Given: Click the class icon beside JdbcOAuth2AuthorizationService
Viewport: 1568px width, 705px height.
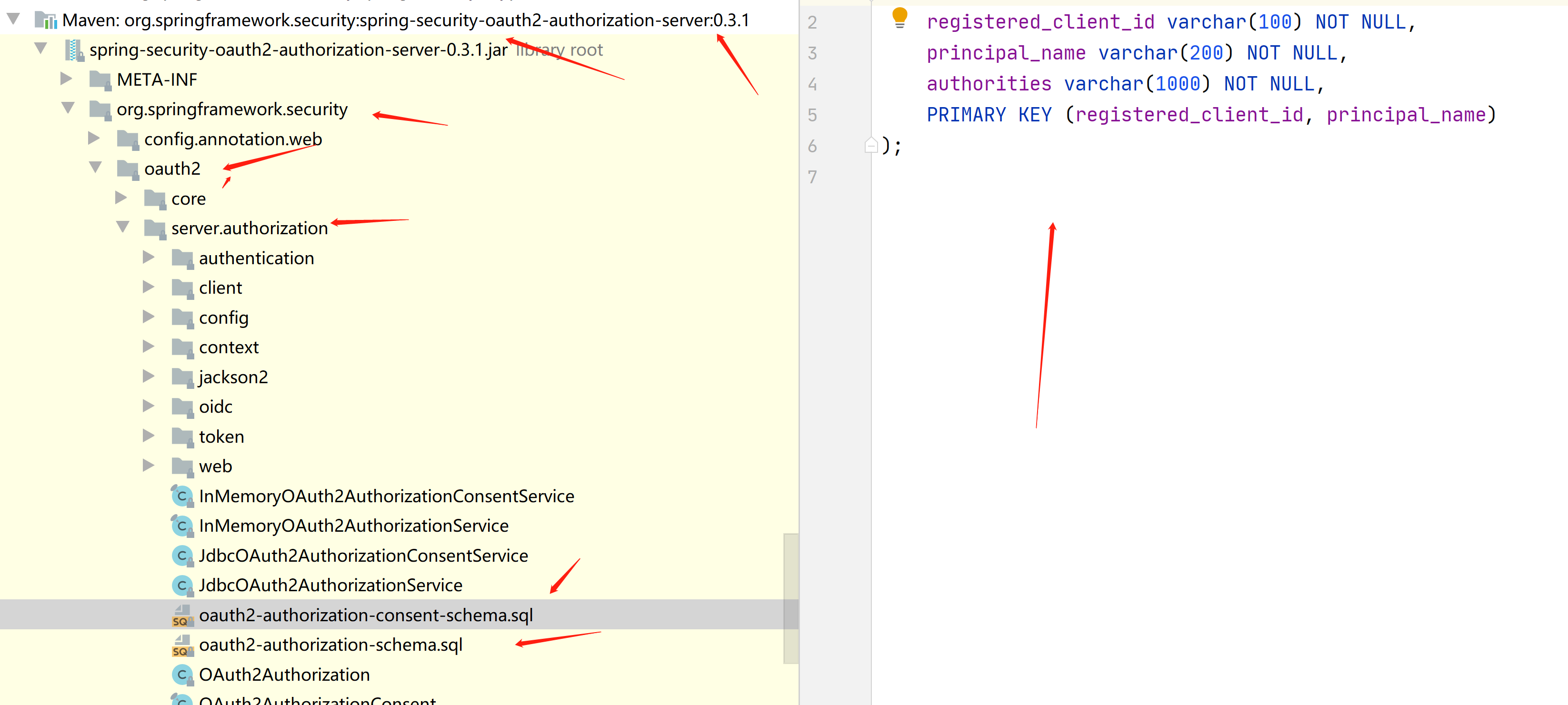Looking at the screenshot, I should (181, 586).
